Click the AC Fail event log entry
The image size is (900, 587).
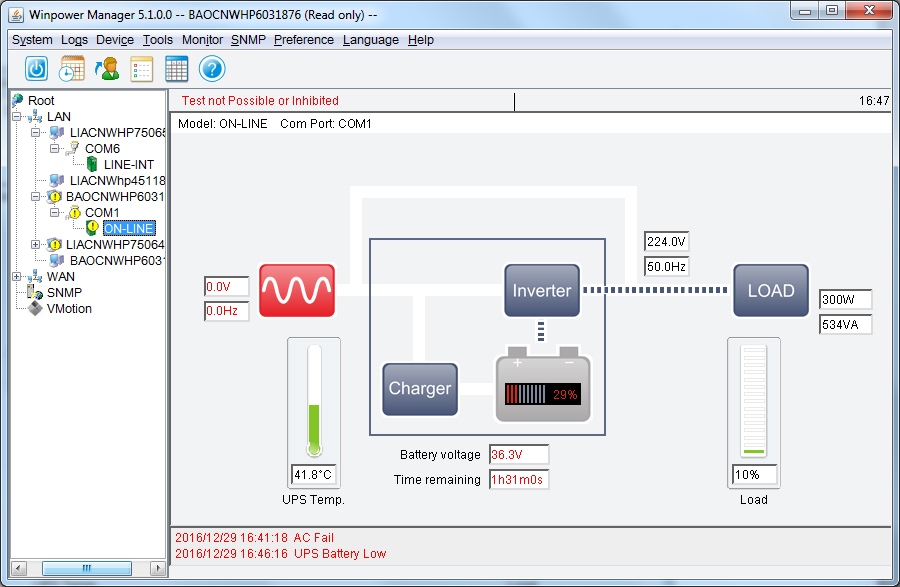click(x=254, y=538)
